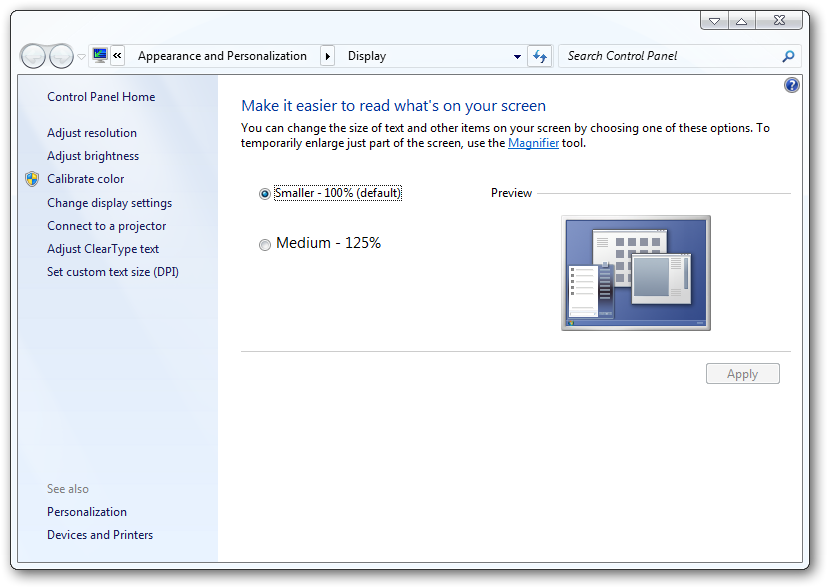Open the Magnifier tool link

pos(533,143)
